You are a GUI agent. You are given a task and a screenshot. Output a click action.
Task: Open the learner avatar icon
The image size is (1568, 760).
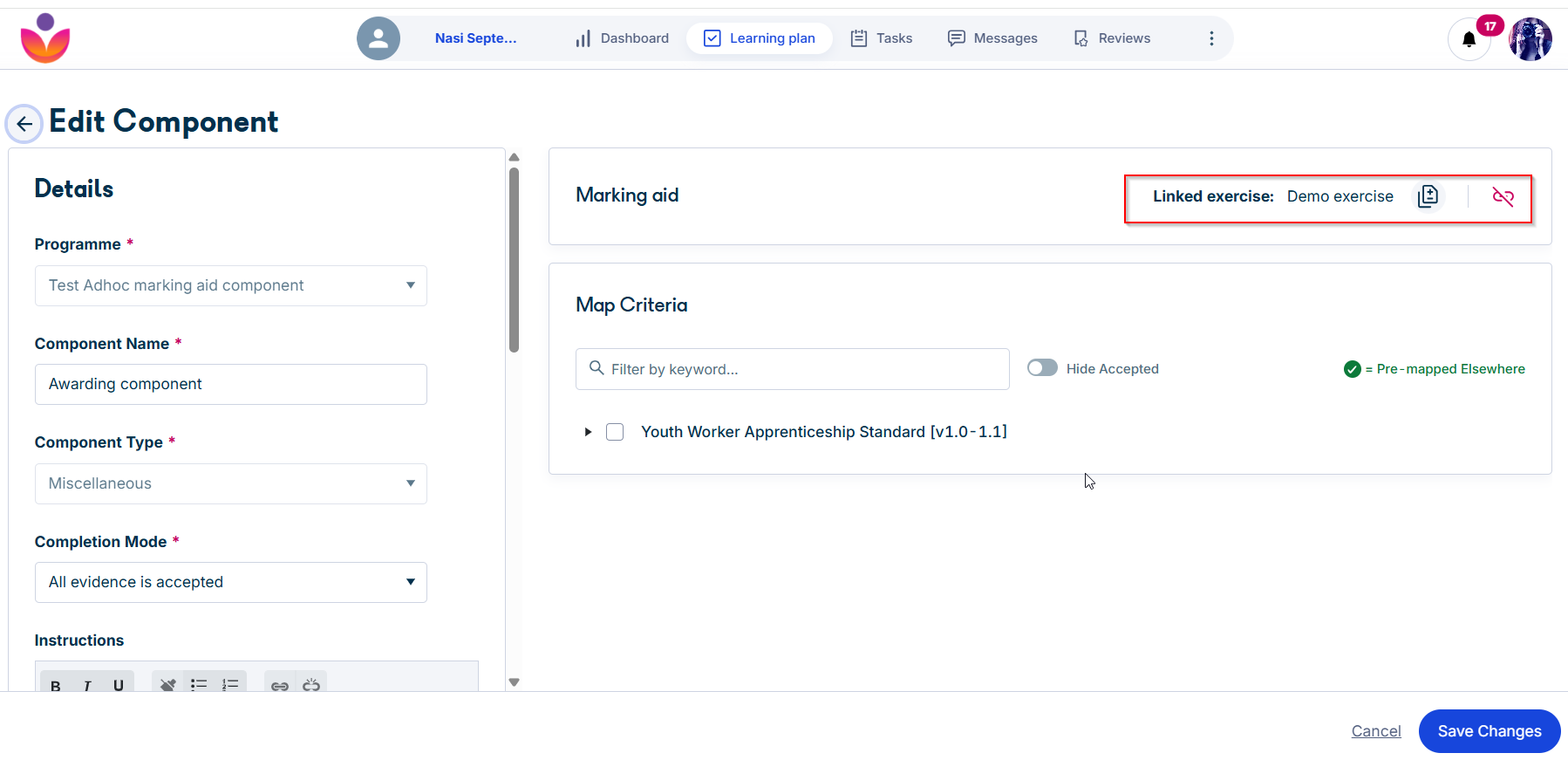(378, 38)
